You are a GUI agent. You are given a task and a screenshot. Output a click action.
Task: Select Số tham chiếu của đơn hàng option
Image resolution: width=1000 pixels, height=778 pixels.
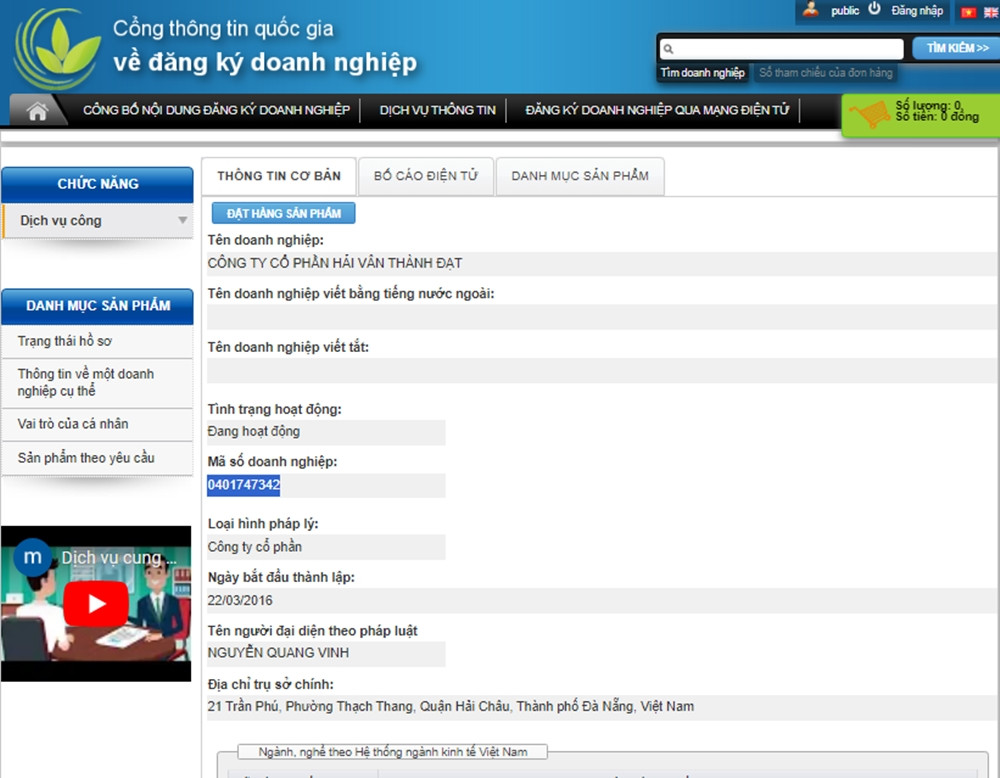(825, 73)
